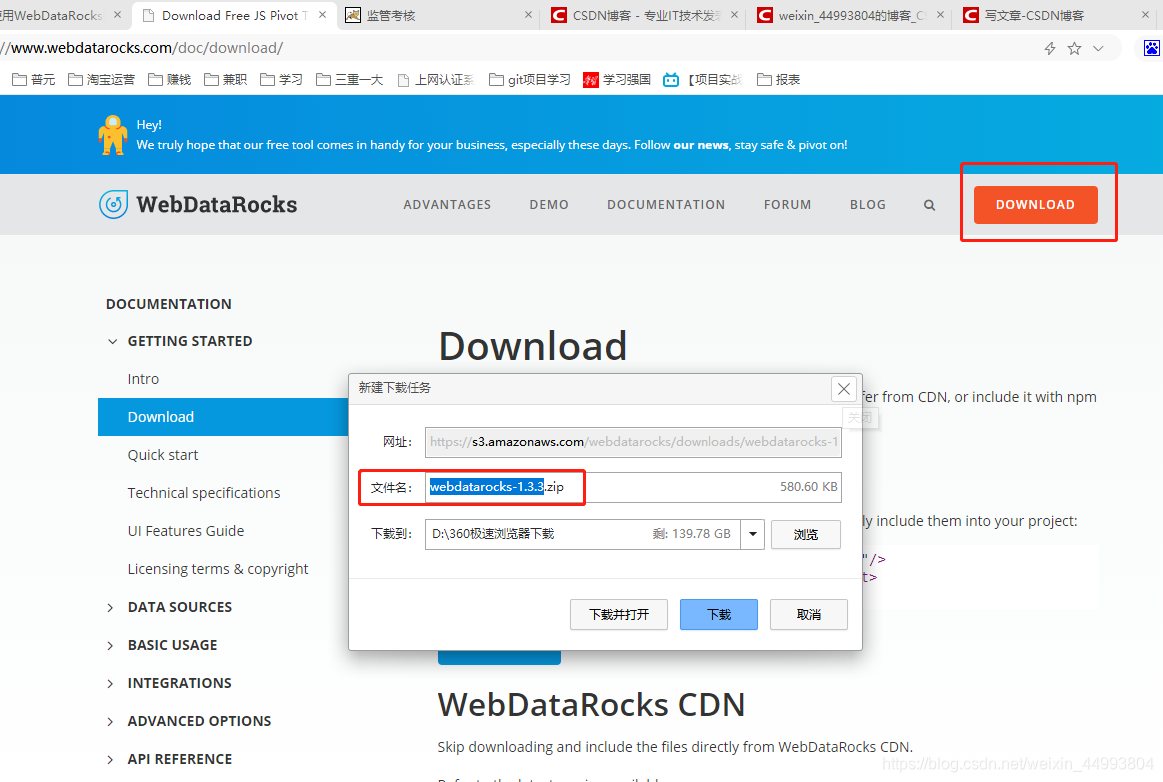Open ADVANTAGES in the site navigation
Image resolution: width=1163 pixels, height=782 pixels.
[447, 205]
